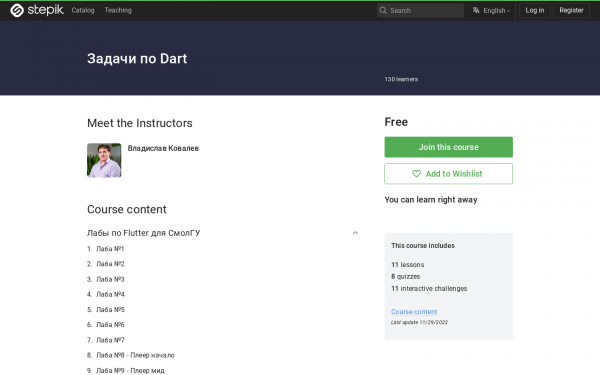Viewport: 600px width, 375px height.
Task: Click the Register button
Action: tap(571, 10)
